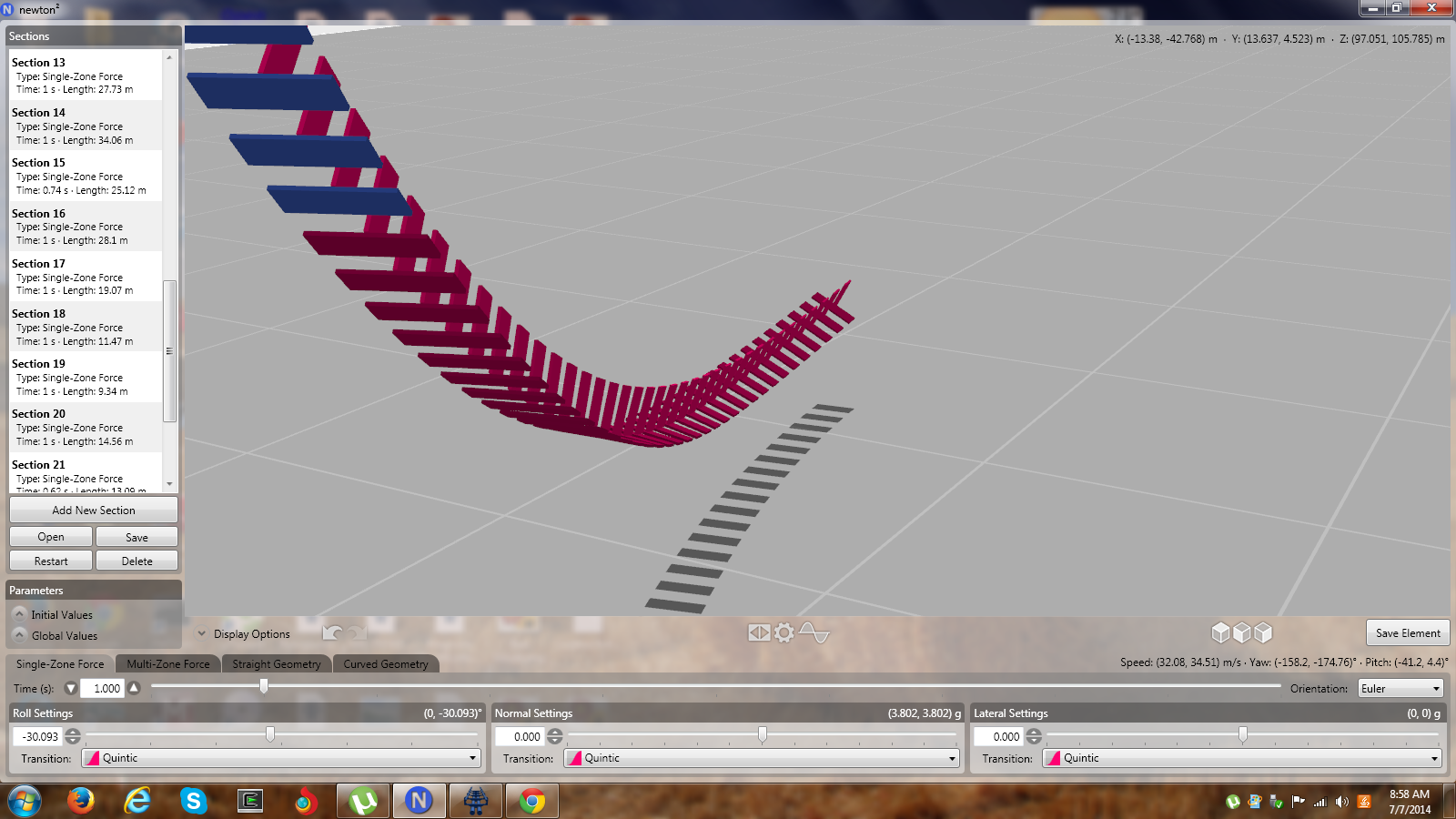Click the sine wave graph icon
The image size is (1456, 819).
(814, 632)
